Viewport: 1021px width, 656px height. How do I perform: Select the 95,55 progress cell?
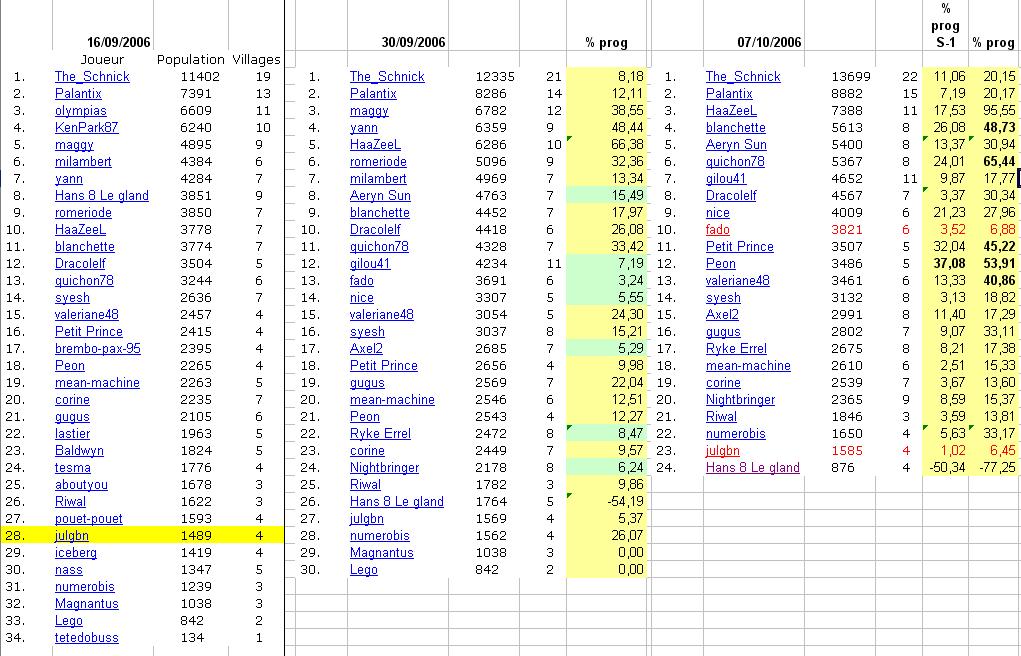[999, 111]
